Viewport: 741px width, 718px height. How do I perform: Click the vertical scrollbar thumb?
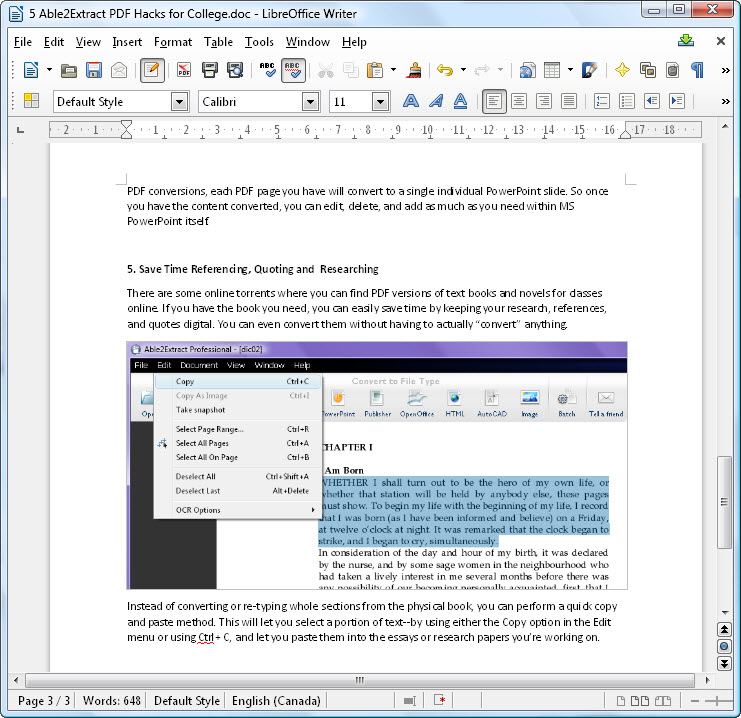pos(724,502)
